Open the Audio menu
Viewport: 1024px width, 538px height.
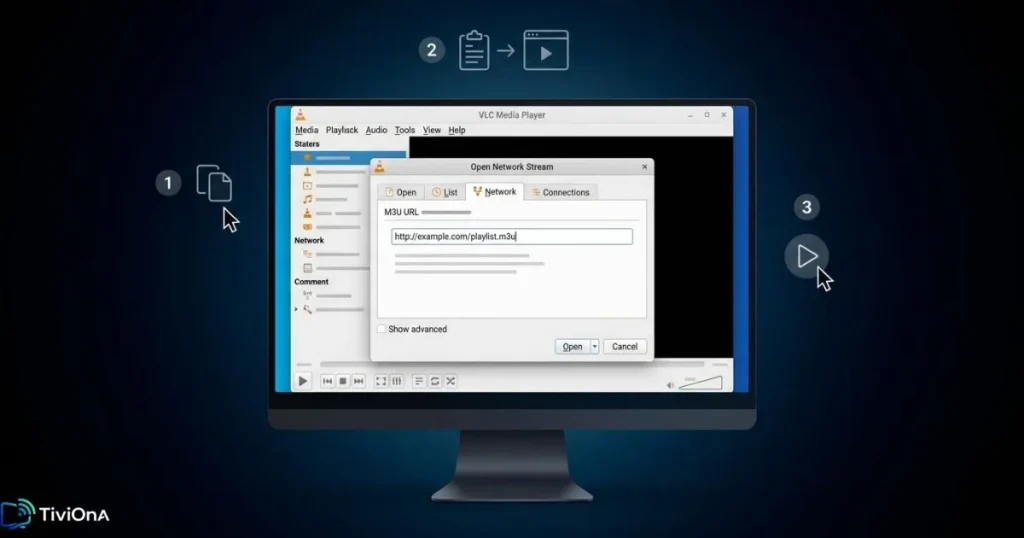pyautogui.click(x=376, y=130)
